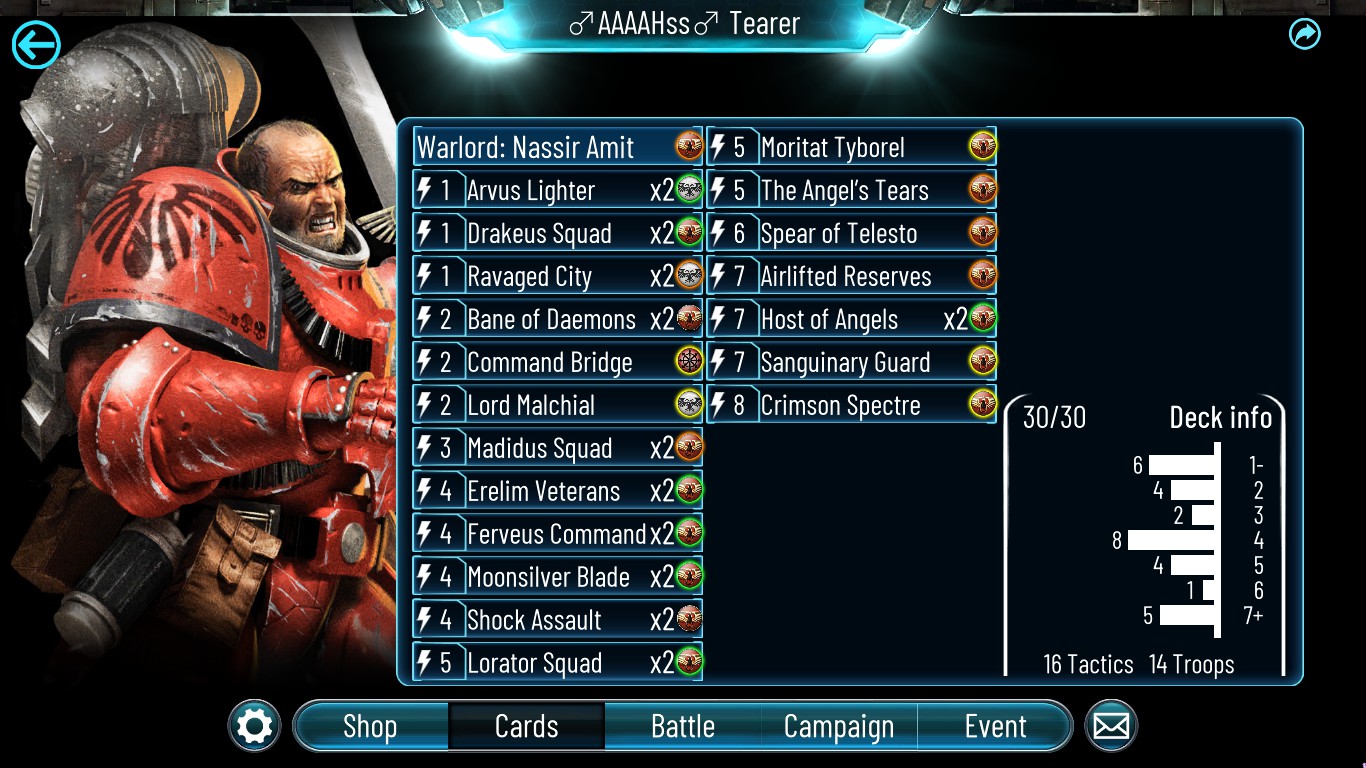Open the Campaign tab
Viewport: 1366px width, 768px height.
(x=839, y=726)
